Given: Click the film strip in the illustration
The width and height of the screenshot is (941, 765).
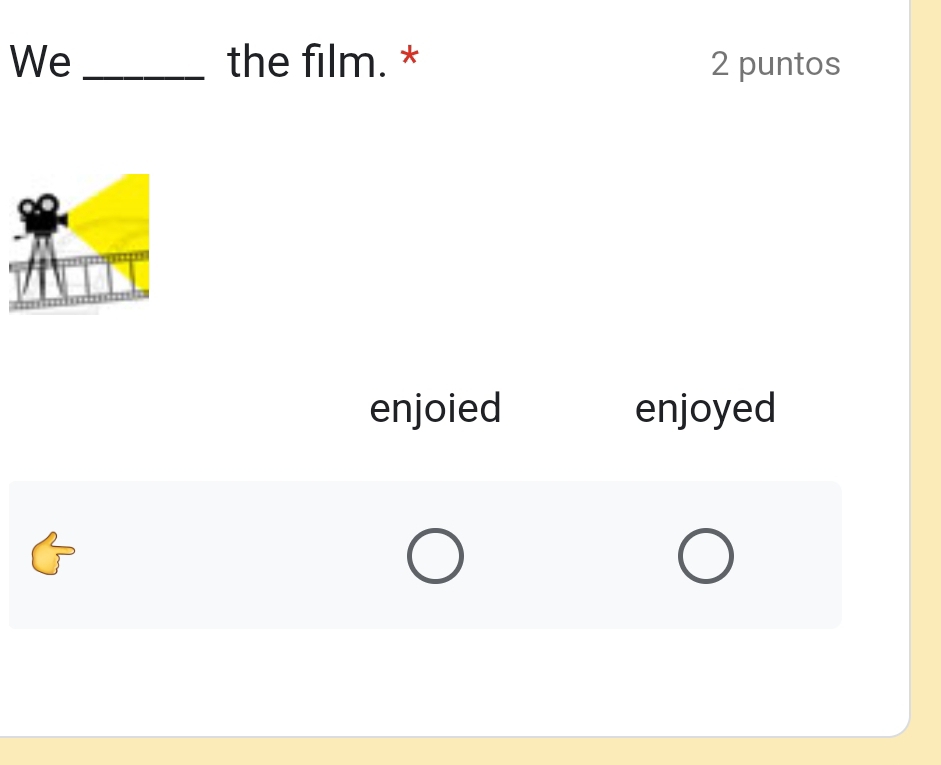Looking at the screenshot, I should (105, 277).
